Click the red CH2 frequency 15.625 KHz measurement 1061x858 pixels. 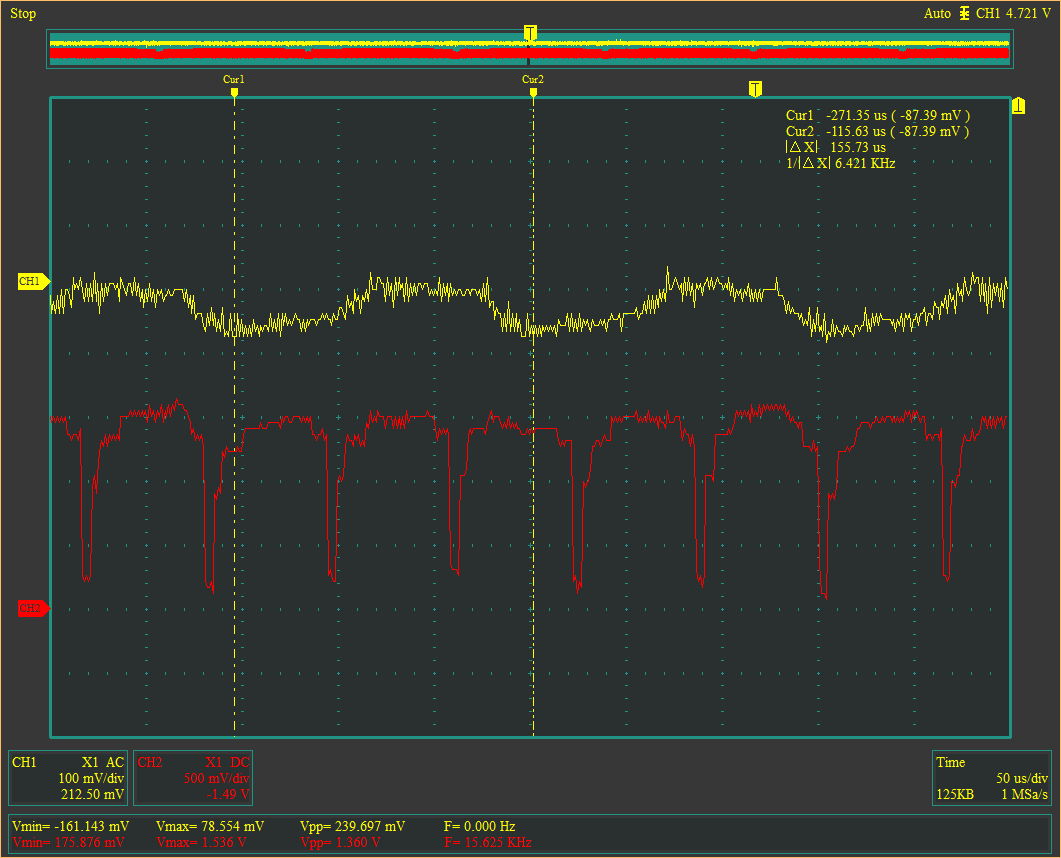pos(487,843)
